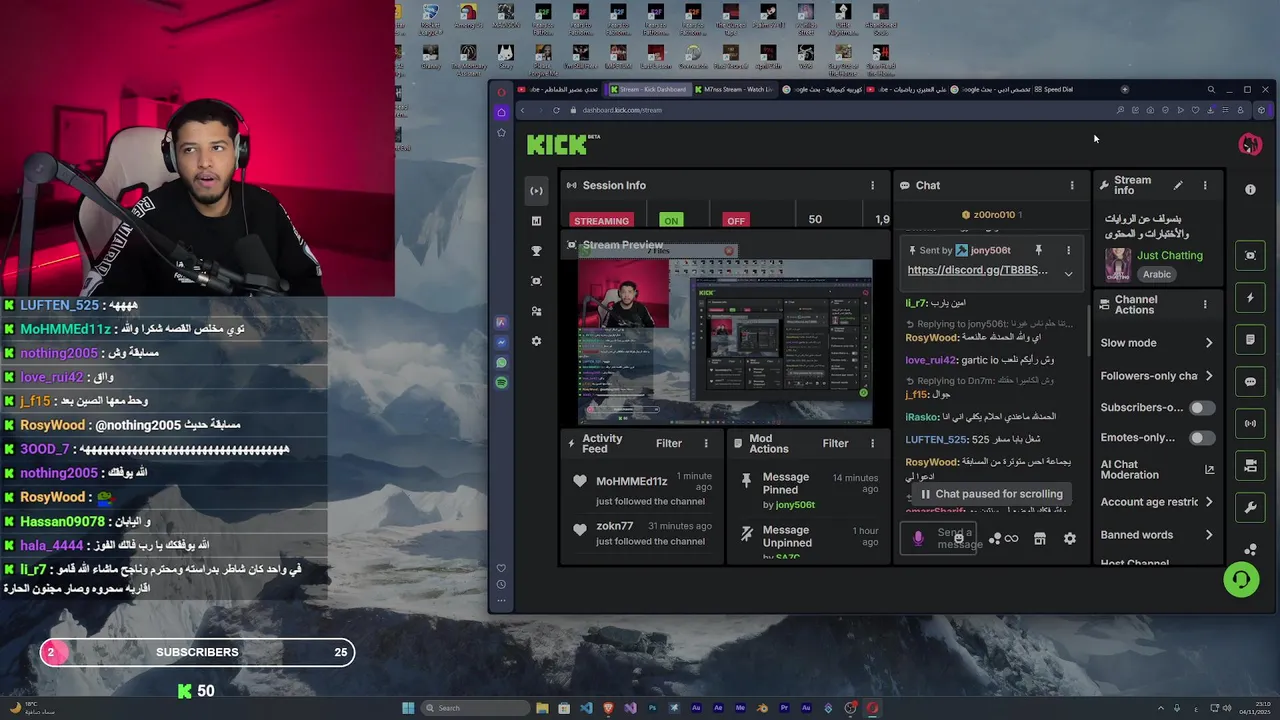Screen dimensions: 1280x720
Task: Edit stream info with pencil icon
Action: (x=1178, y=185)
